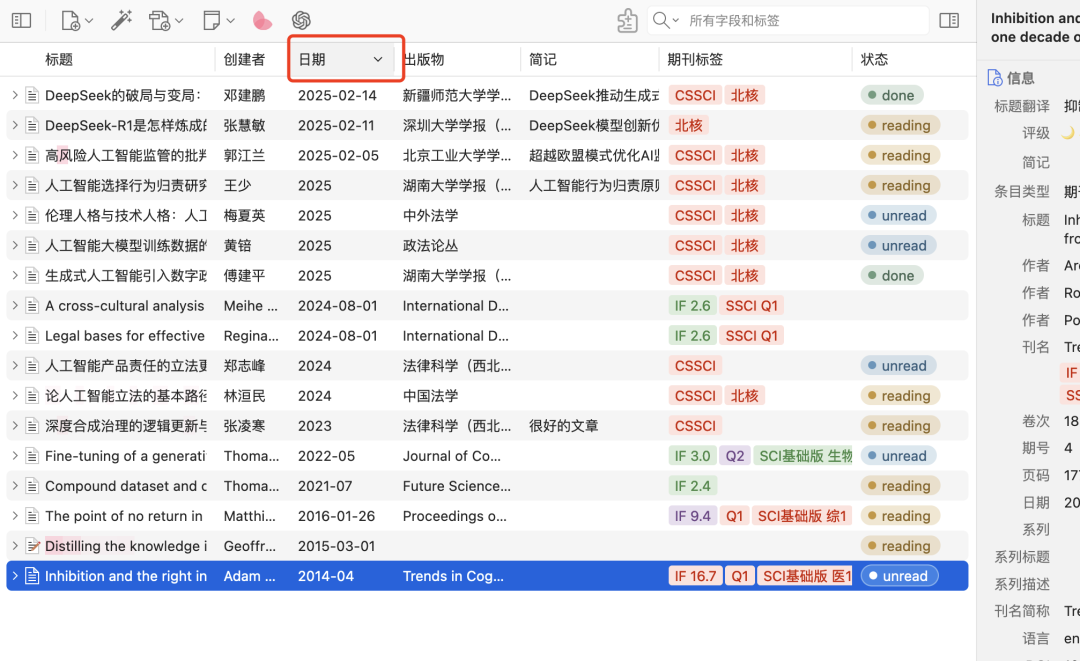The height and width of the screenshot is (661, 1080).
Task: Click the IF 16.7 tag in selected row
Action: tap(695, 576)
